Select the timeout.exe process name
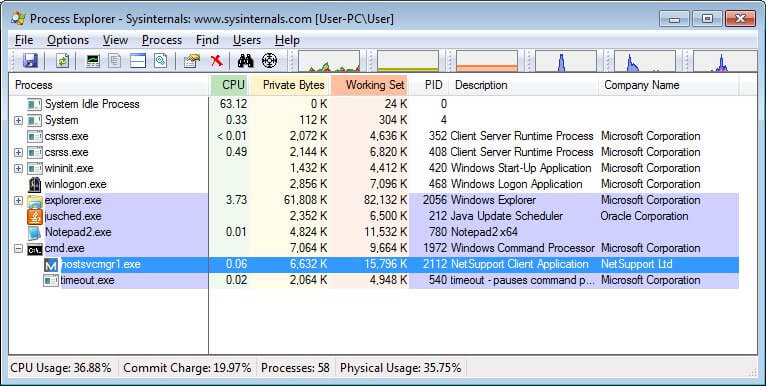766x386 pixels. [87, 280]
